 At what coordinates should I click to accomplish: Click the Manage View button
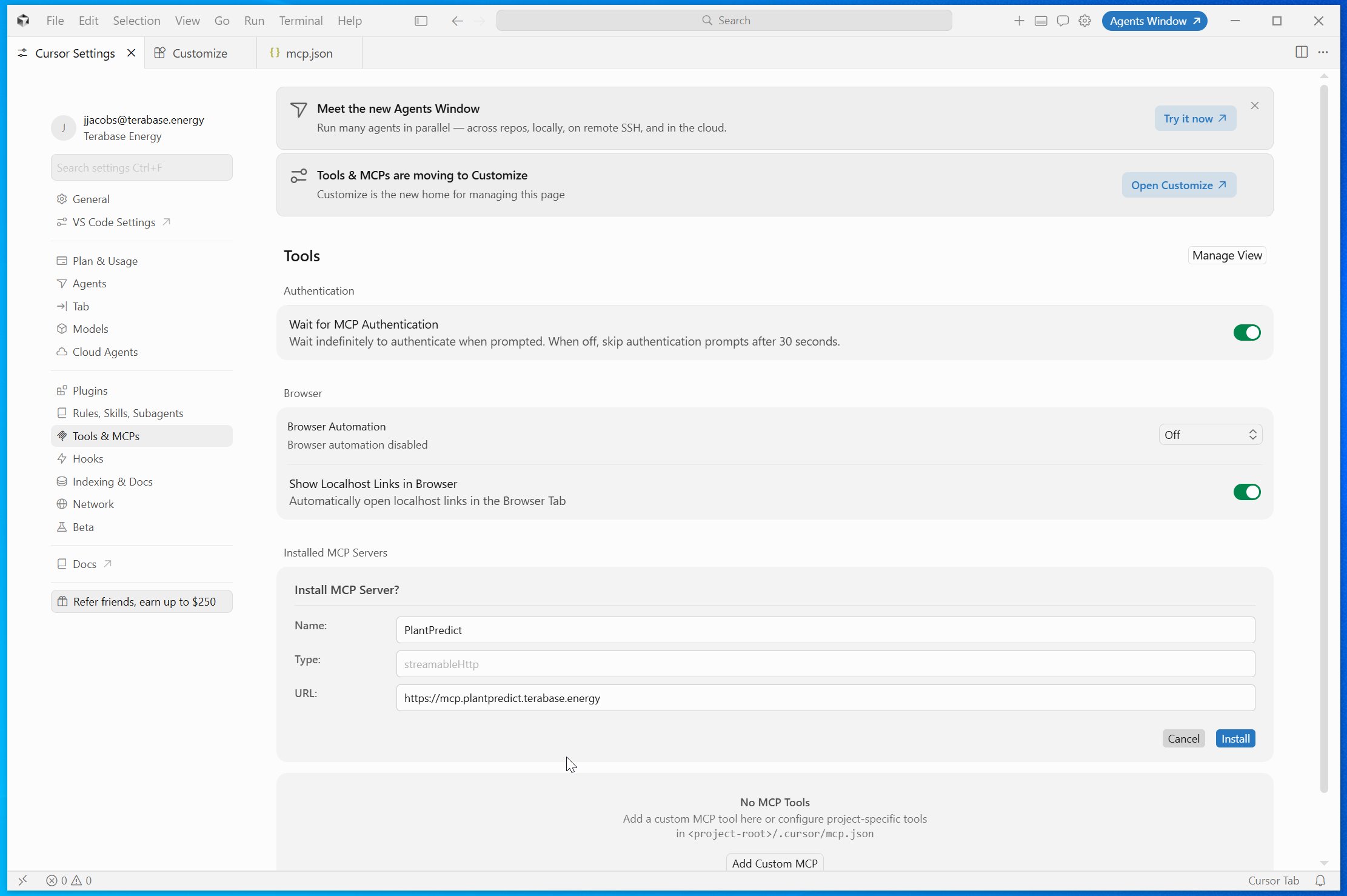pos(1227,255)
